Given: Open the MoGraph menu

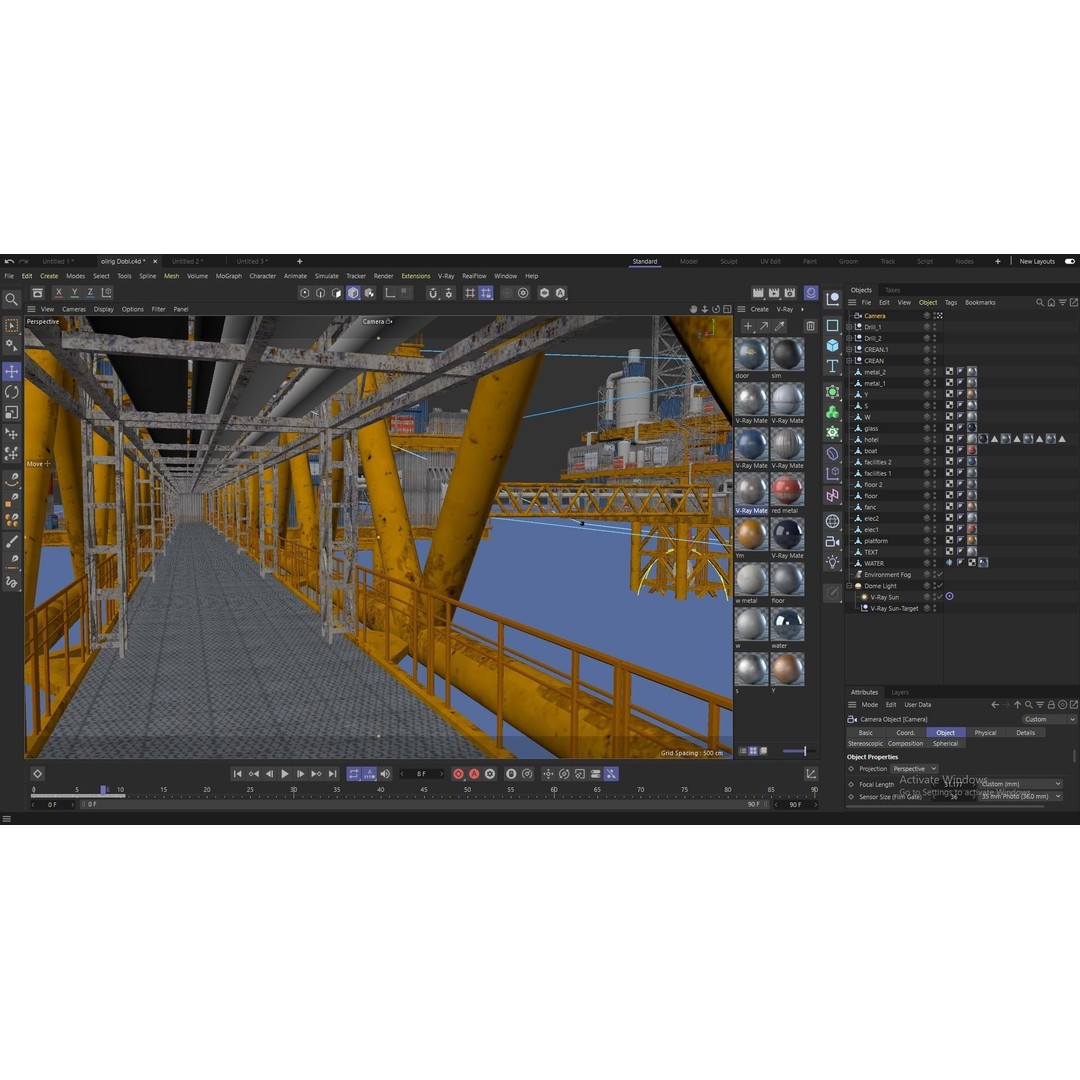Looking at the screenshot, I should tap(228, 276).
